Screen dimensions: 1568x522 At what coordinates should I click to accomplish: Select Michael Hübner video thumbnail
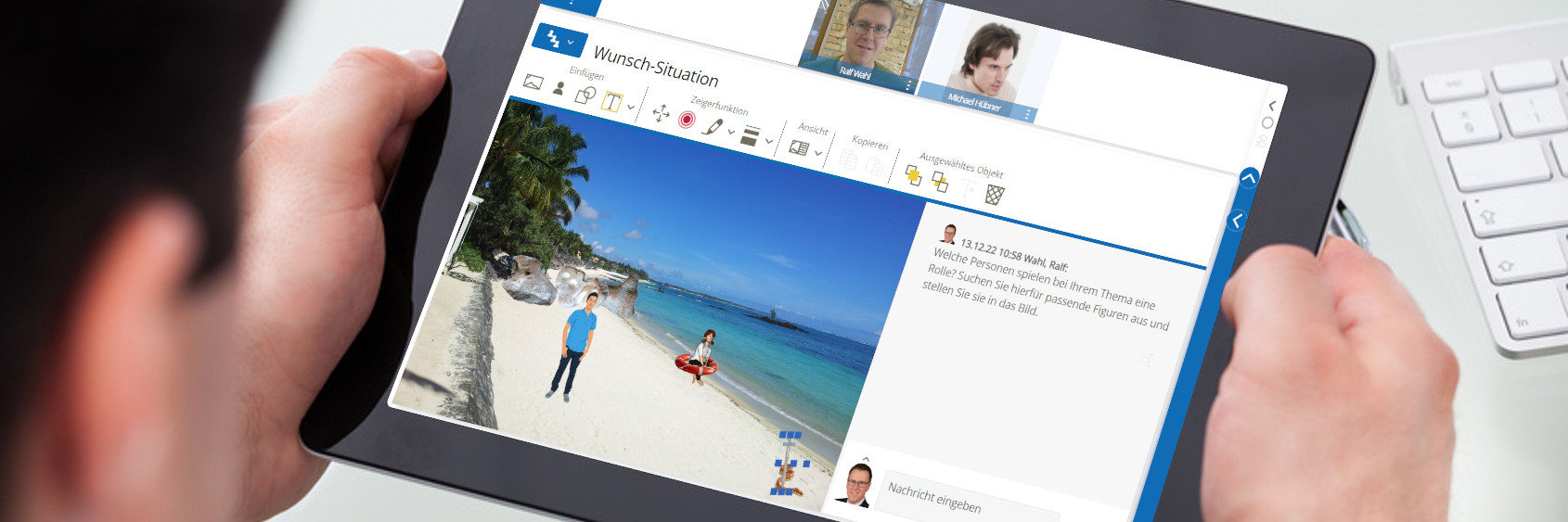coord(989,65)
